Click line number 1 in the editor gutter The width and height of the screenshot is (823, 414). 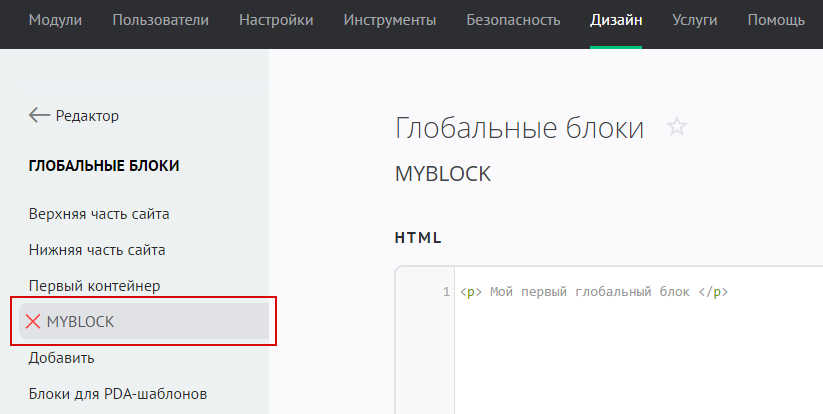pyautogui.click(x=445, y=293)
